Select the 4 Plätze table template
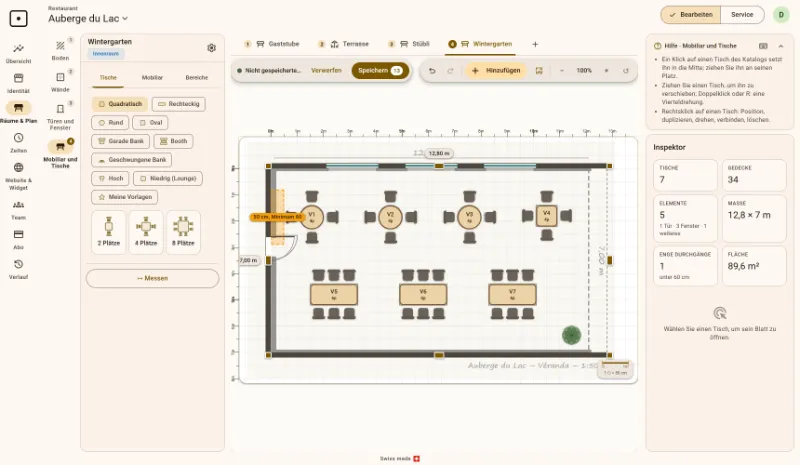800x465 pixels. point(146,232)
